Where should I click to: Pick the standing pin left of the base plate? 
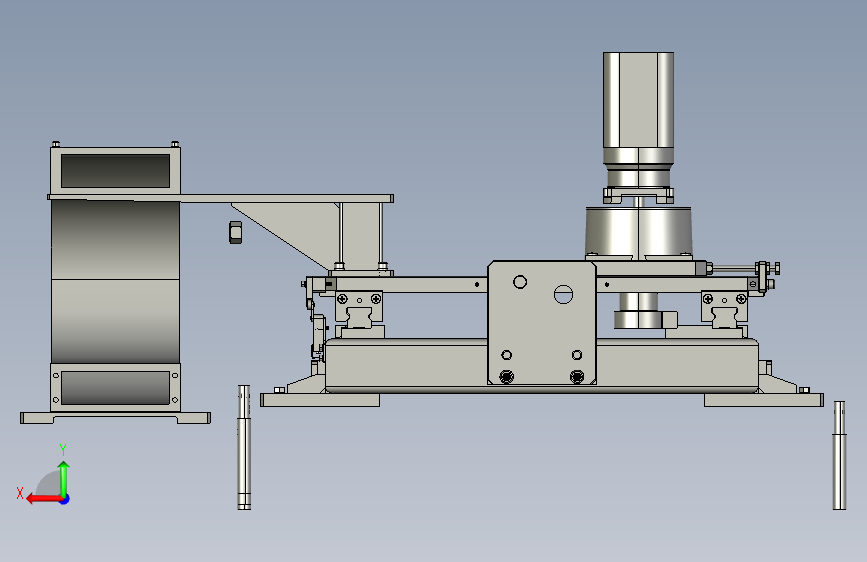click(x=244, y=447)
